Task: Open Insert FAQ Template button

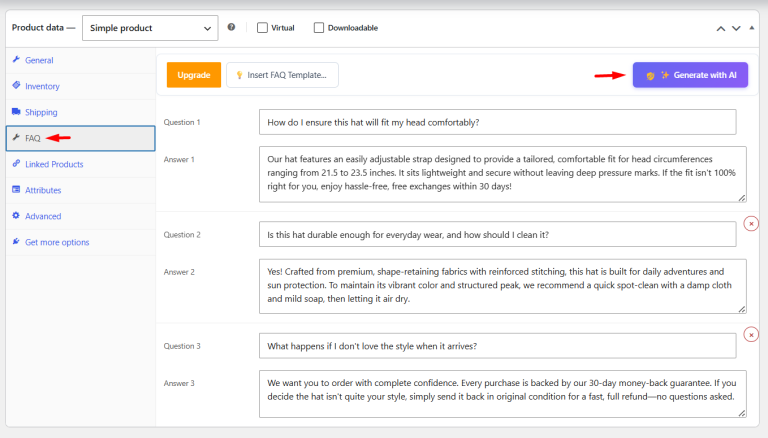Action: tap(282, 75)
